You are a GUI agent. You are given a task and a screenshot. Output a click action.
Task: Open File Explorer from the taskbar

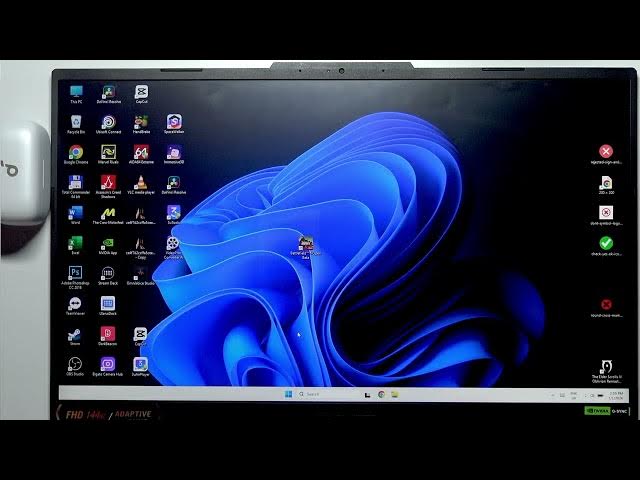pos(395,394)
